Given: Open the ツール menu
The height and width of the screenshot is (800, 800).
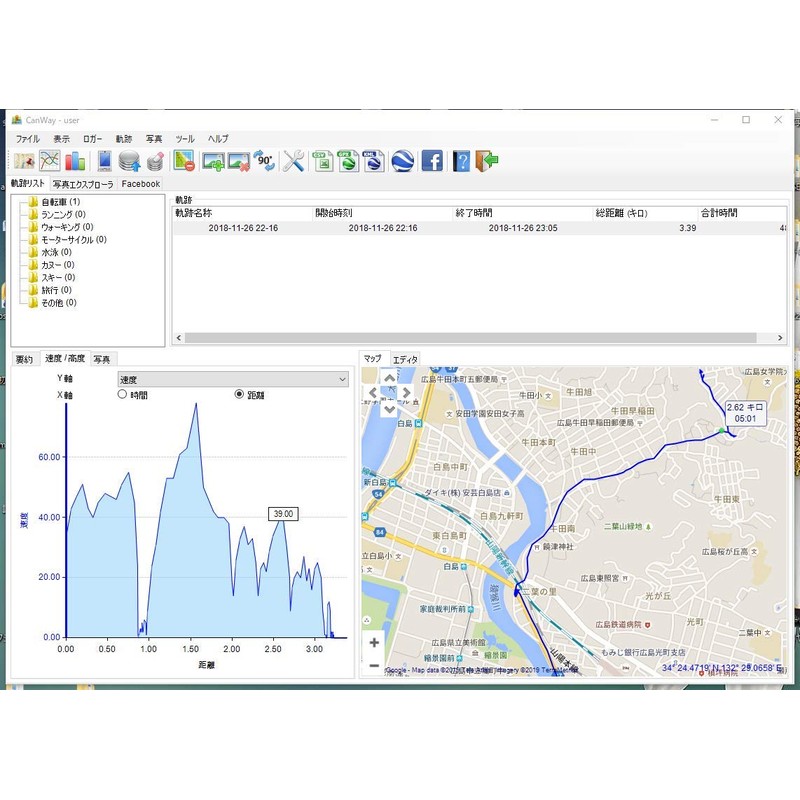Looking at the screenshot, I should (x=185, y=139).
